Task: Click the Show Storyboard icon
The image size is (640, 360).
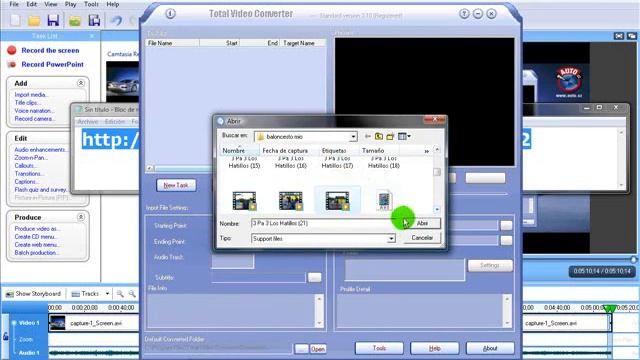Action: [x=9, y=294]
